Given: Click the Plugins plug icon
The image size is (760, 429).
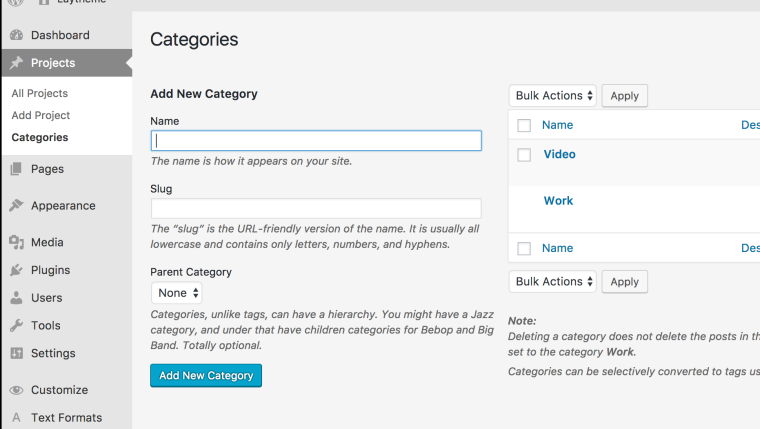Looking at the screenshot, I should [x=16, y=270].
